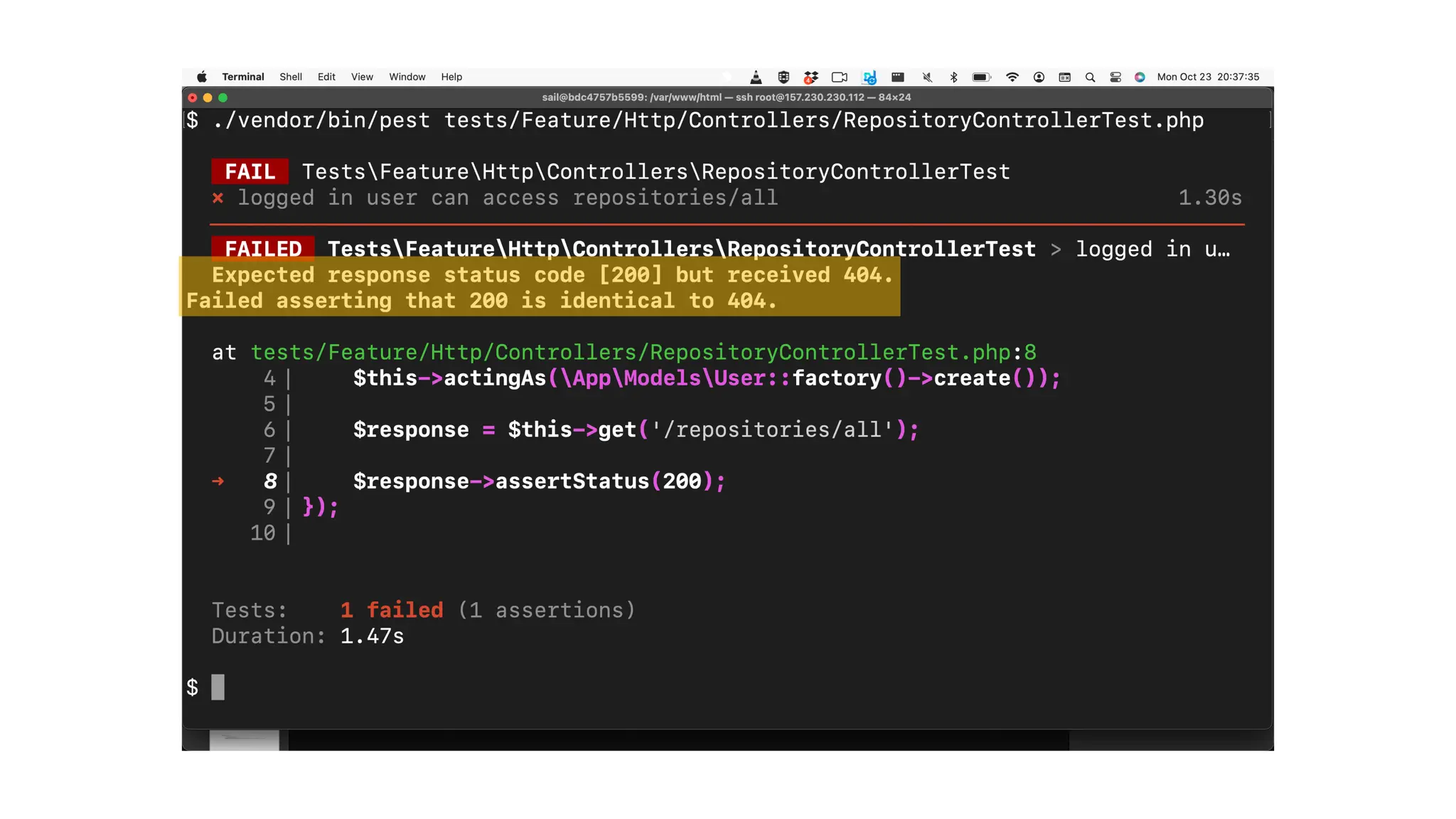Click the Spotlight search magnifier icon

(x=1090, y=77)
